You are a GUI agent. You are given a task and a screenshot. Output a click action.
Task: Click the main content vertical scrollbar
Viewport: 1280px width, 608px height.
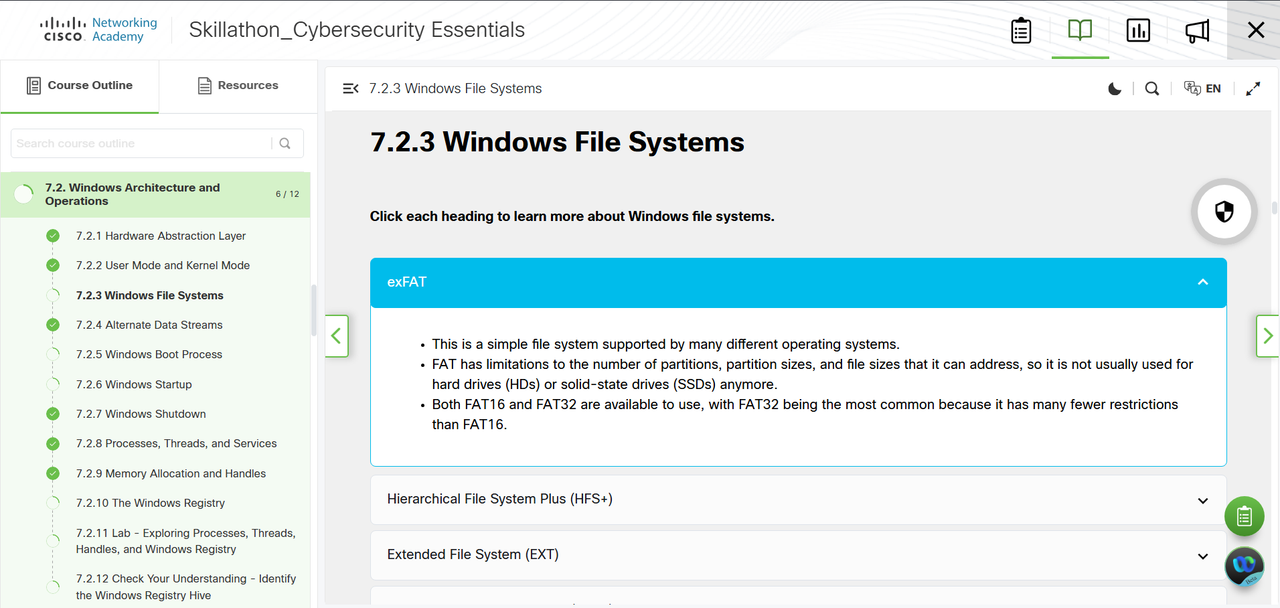pyautogui.click(x=1274, y=208)
